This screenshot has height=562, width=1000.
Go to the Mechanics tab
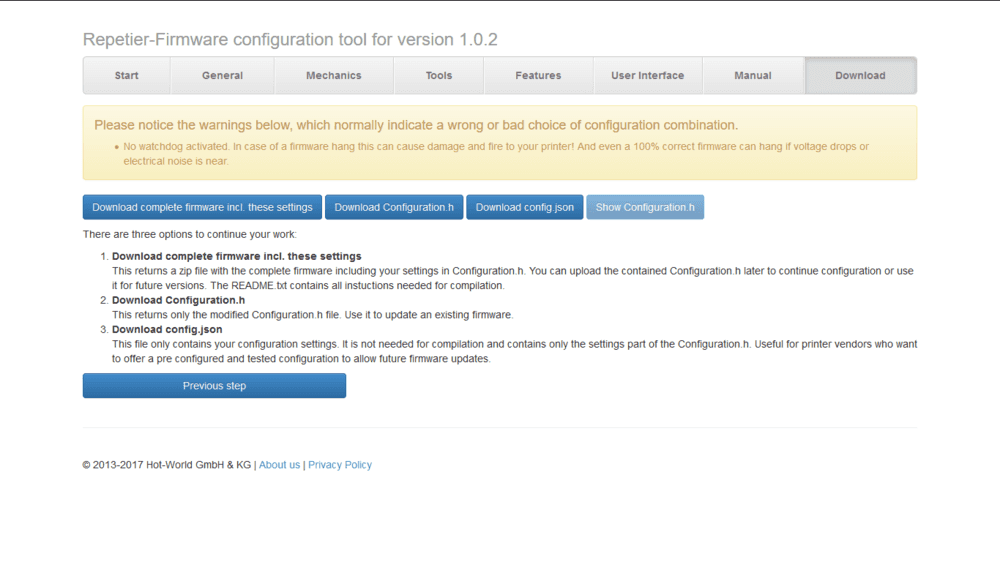(x=334, y=76)
